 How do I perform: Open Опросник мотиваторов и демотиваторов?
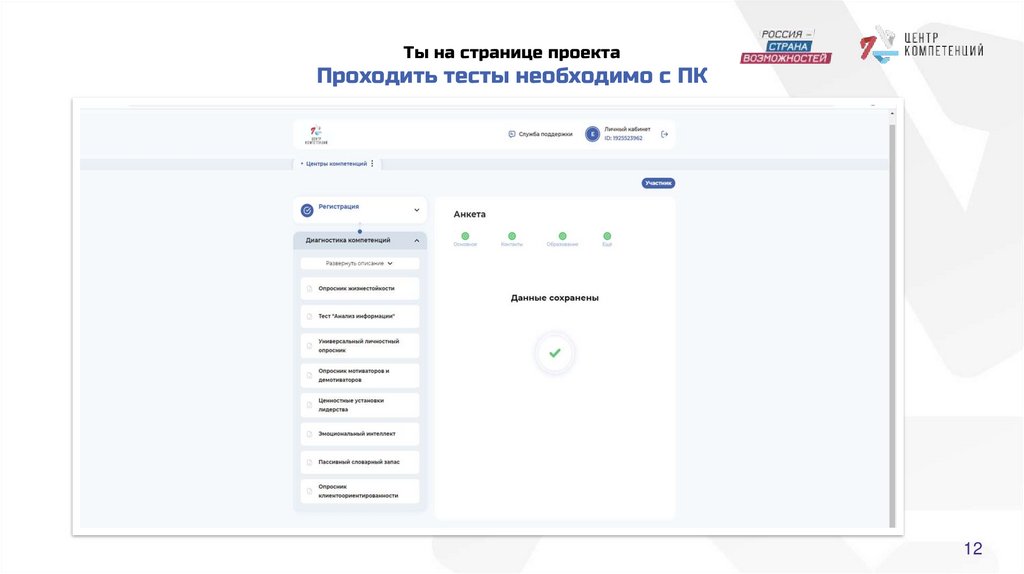point(360,375)
